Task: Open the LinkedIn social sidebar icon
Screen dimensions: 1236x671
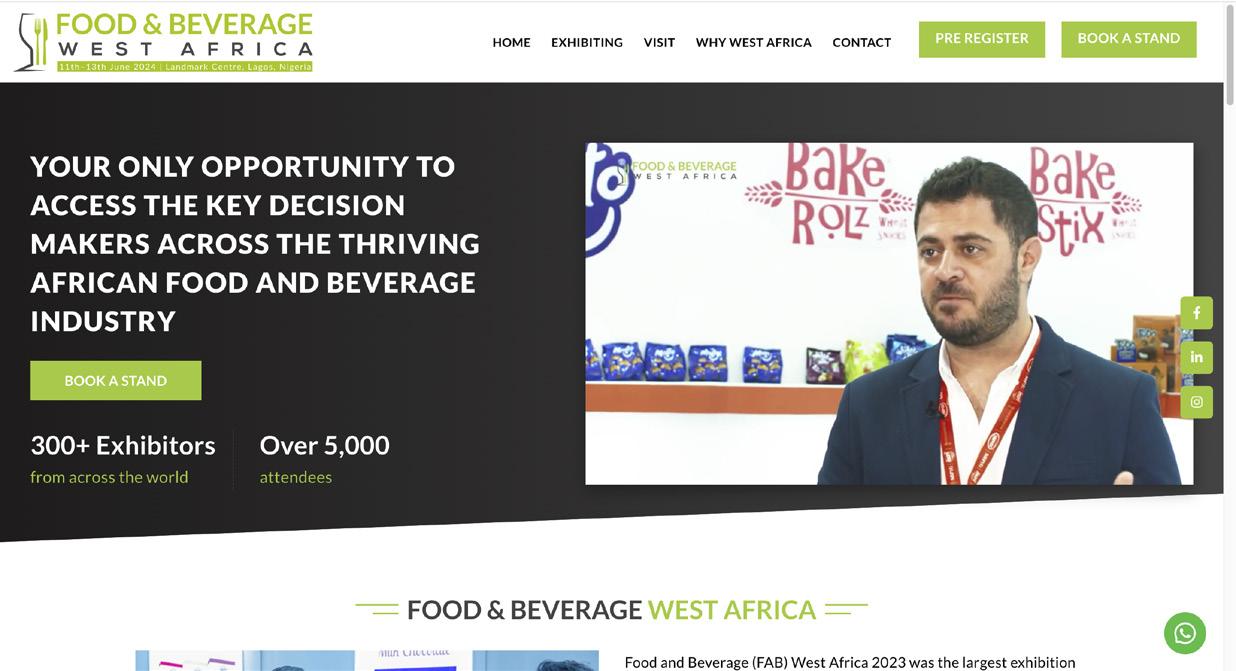Action: pos(1196,357)
